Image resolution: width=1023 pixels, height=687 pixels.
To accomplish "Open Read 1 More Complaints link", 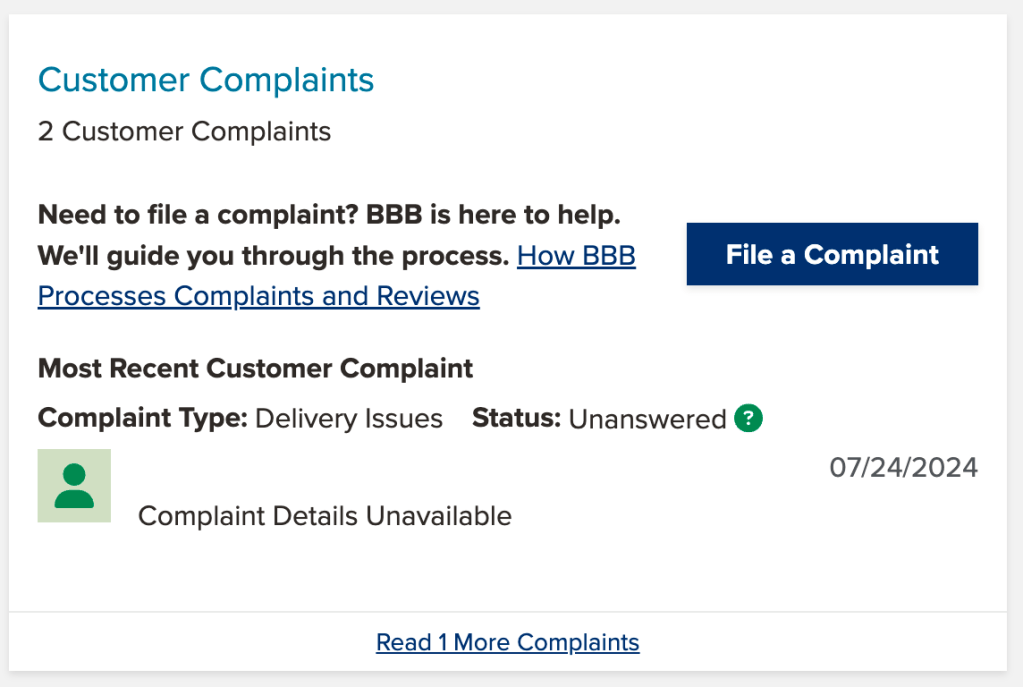I will click(507, 642).
